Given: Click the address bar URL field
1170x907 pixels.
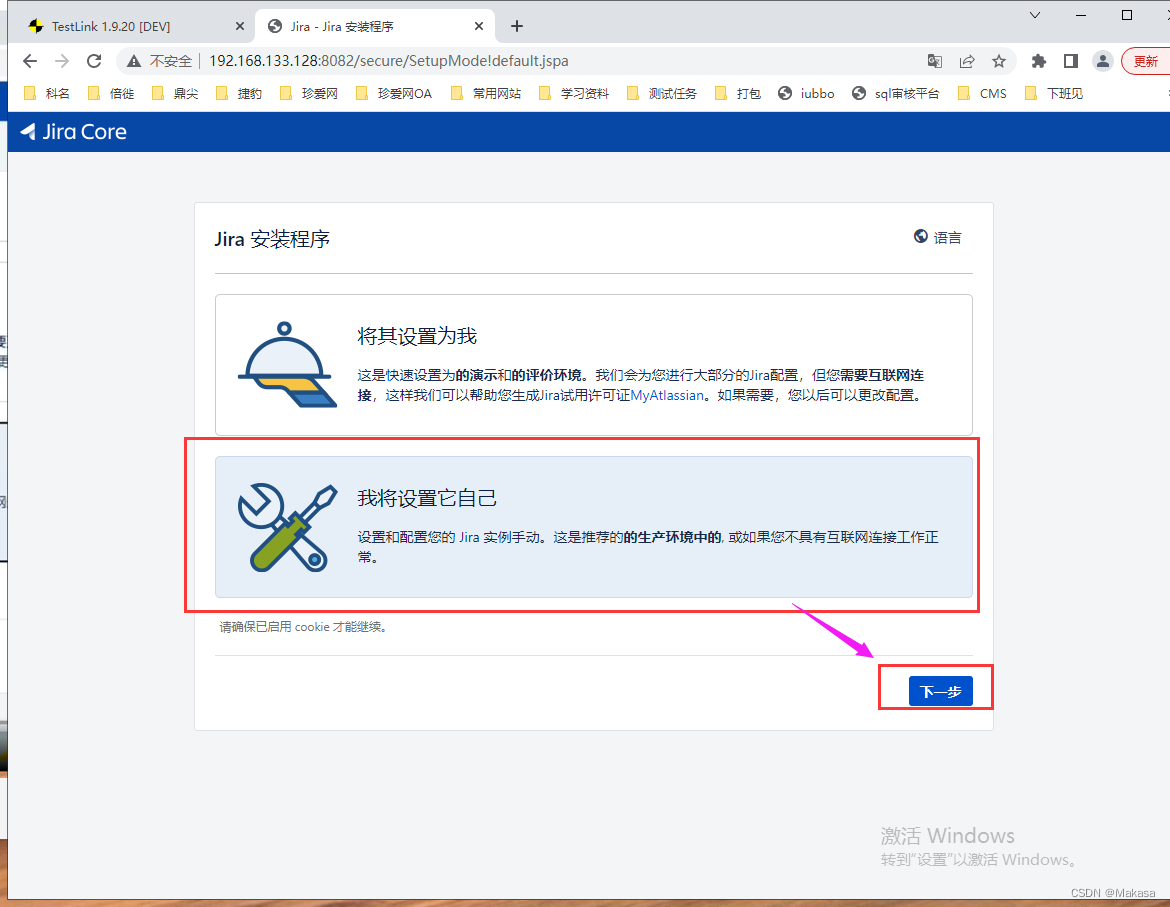Looking at the screenshot, I should pyautogui.click(x=388, y=61).
